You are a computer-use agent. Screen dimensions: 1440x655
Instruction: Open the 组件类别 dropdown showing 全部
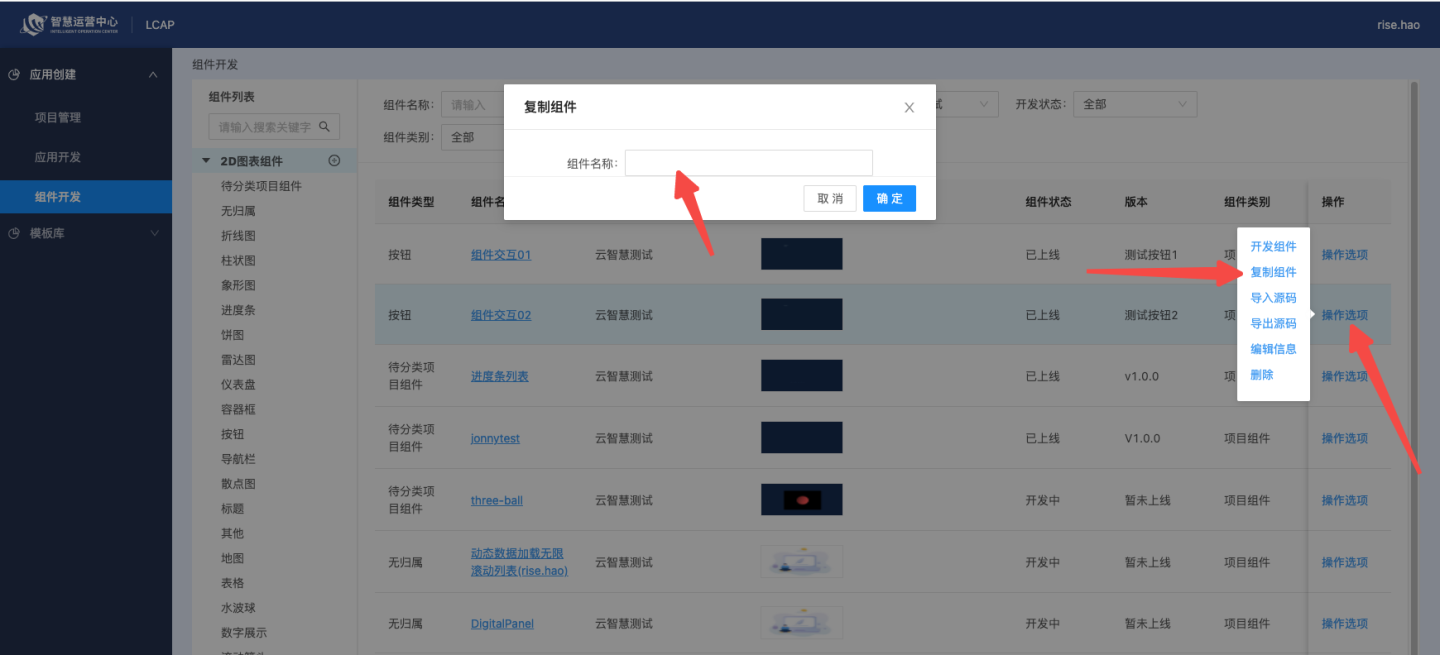pos(472,137)
